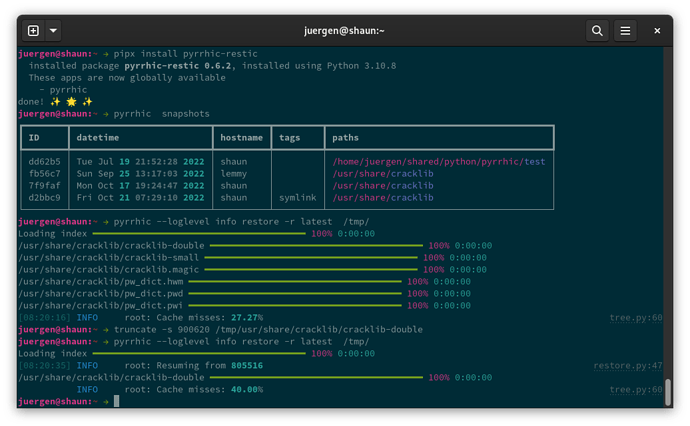Click the Resuming from 805516 value

click(x=247, y=365)
